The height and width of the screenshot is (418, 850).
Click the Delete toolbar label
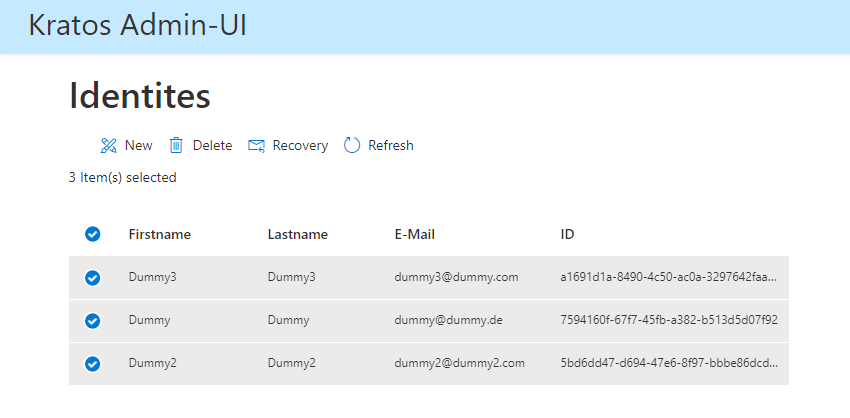212,145
